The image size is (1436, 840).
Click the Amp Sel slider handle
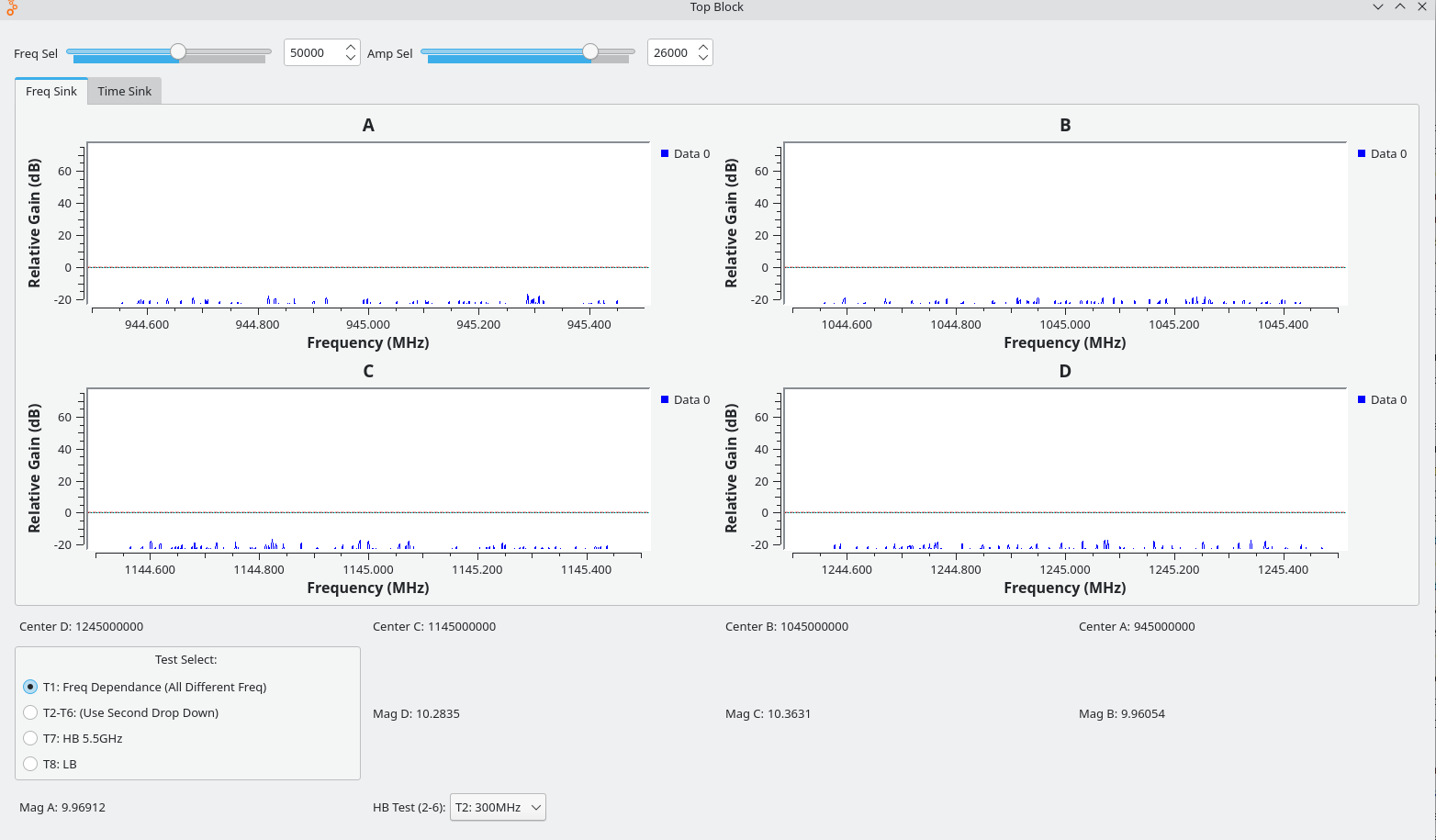click(590, 52)
